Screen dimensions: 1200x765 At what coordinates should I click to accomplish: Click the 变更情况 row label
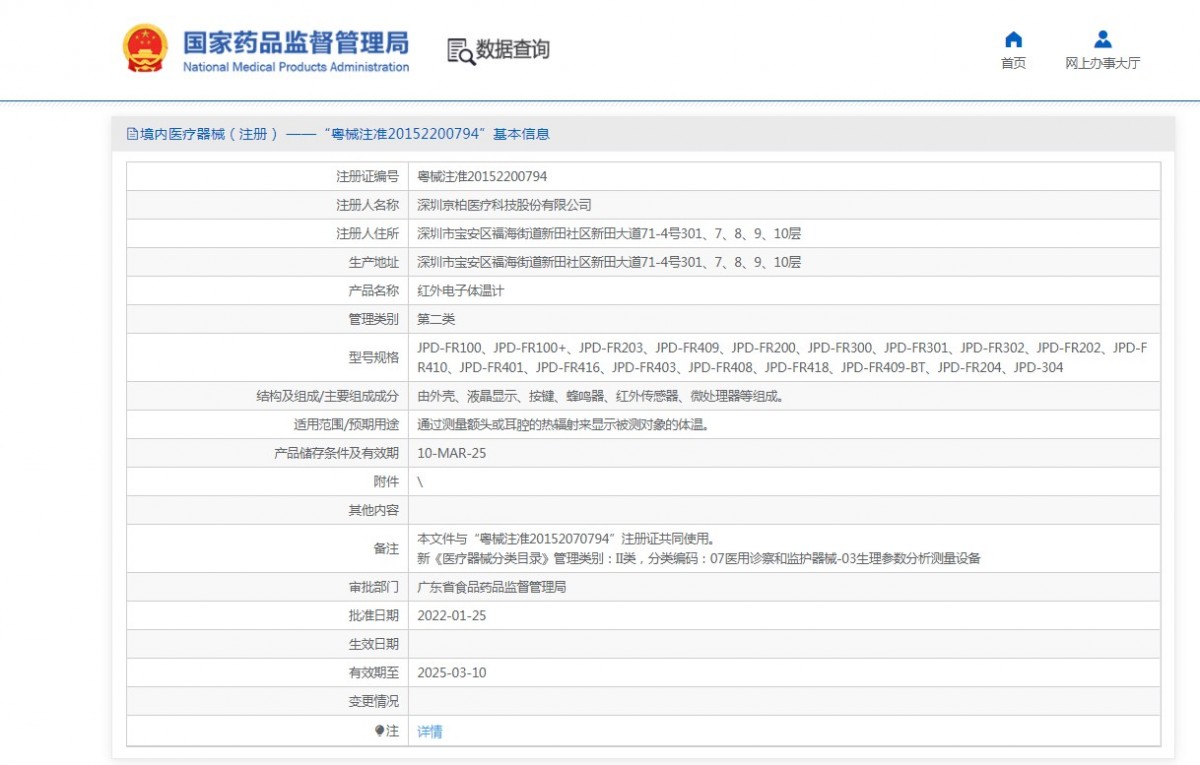373,702
